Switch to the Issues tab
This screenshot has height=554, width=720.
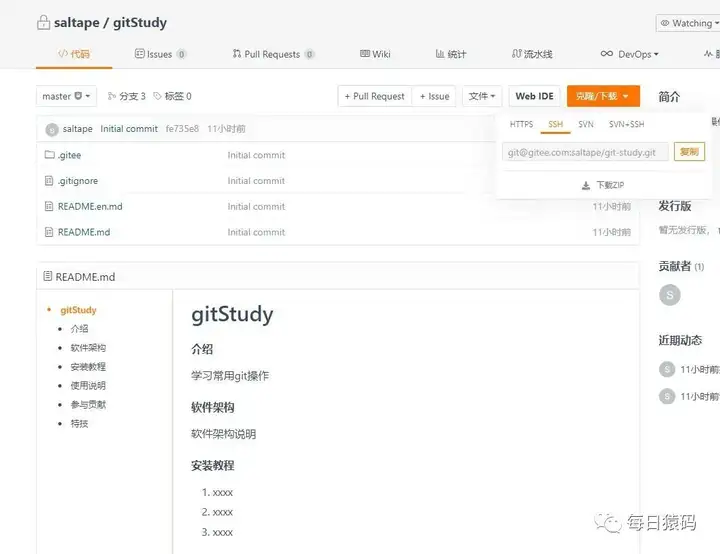(x=160, y=54)
